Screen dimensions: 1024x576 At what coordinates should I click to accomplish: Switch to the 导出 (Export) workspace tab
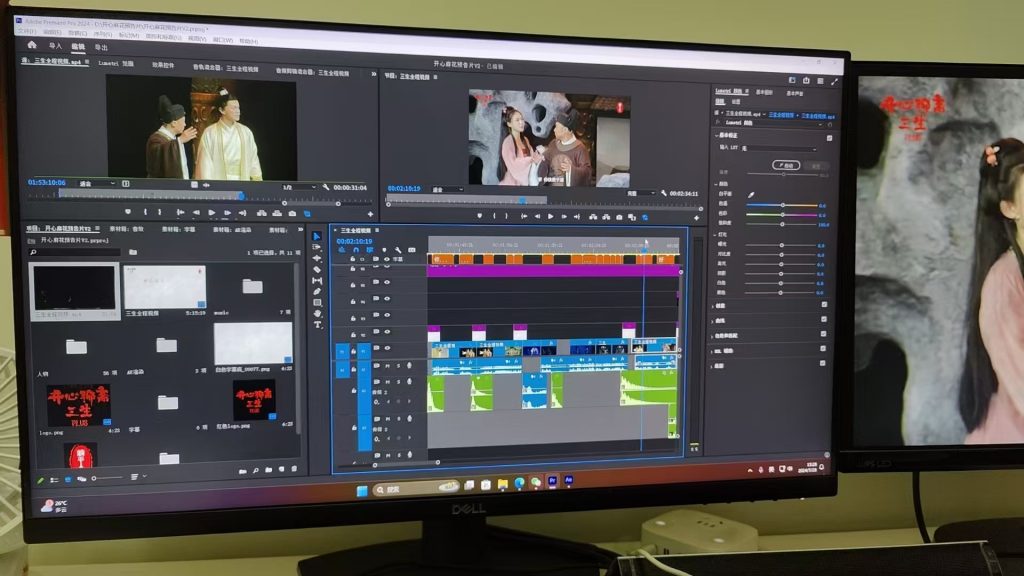101,48
